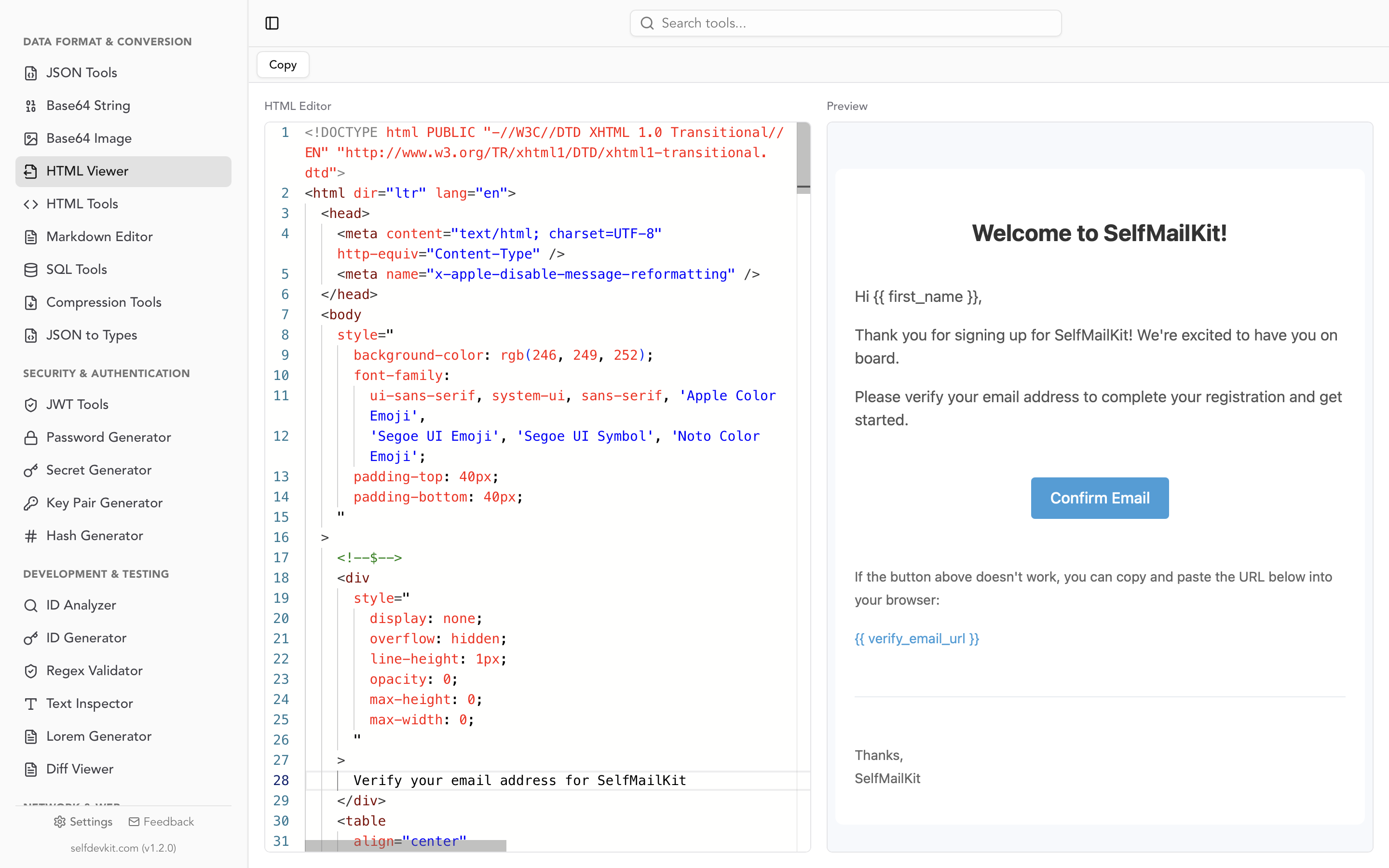Click the Password Generator lock icon
This screenshot has height=868, width=1389.
coord(31,437)
